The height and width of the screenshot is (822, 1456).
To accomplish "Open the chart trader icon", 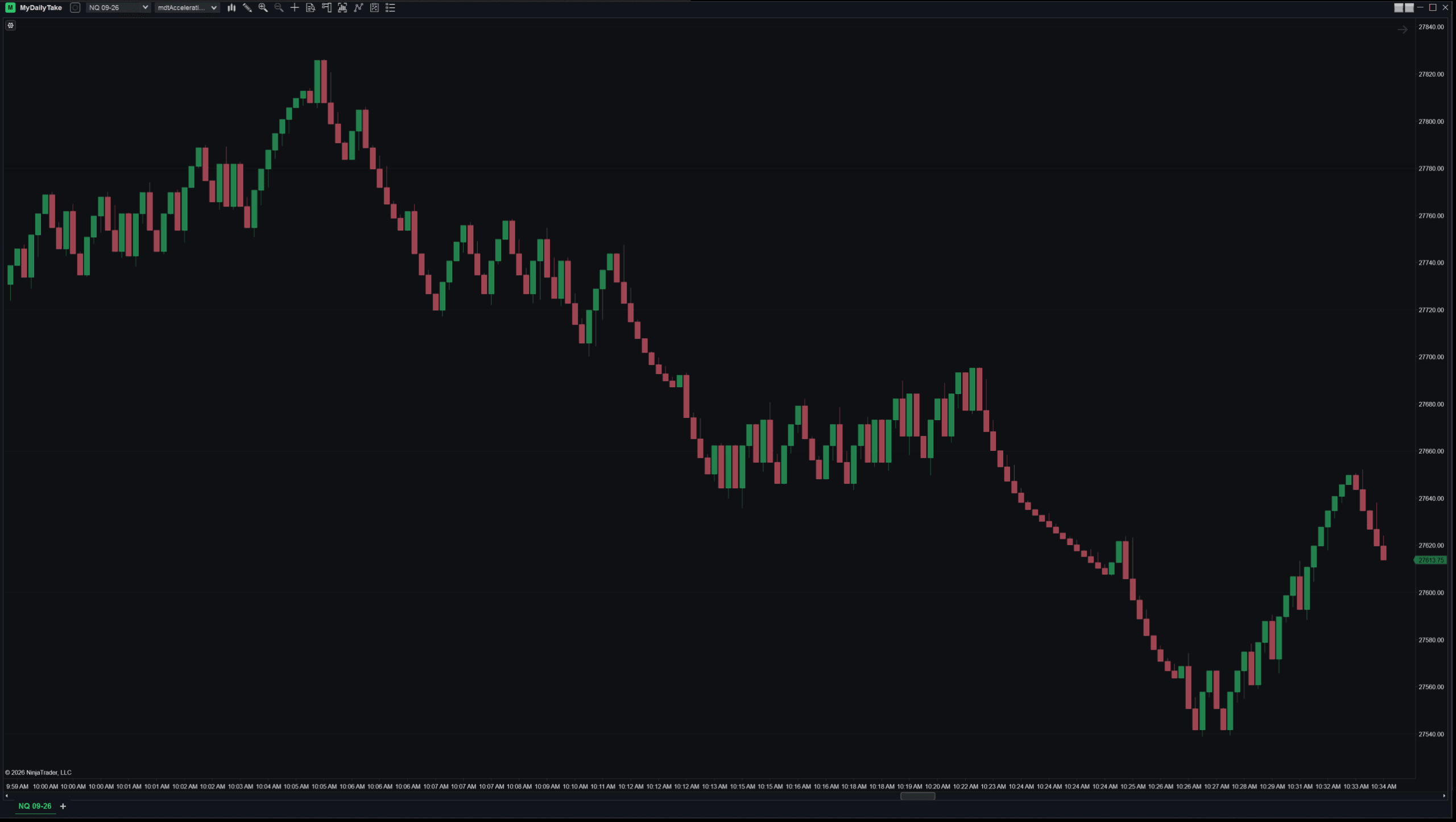I will [x=326, y=7].
